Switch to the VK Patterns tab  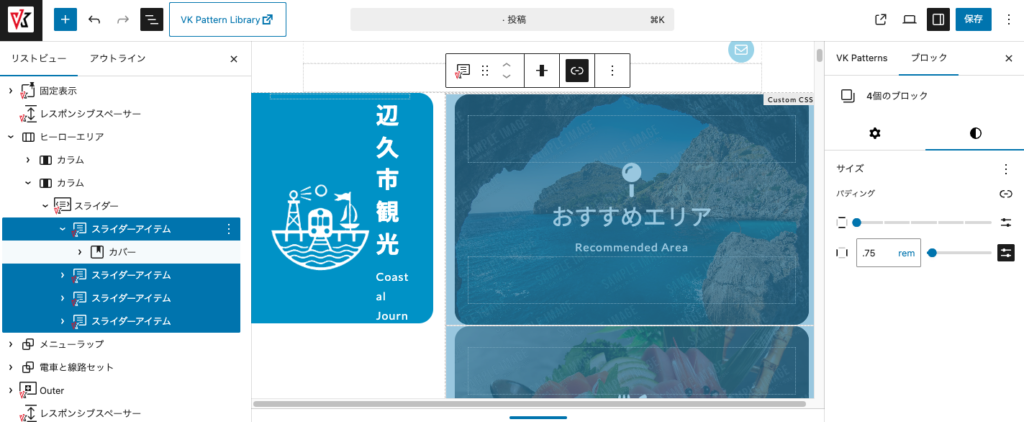[x=861, y=59]
